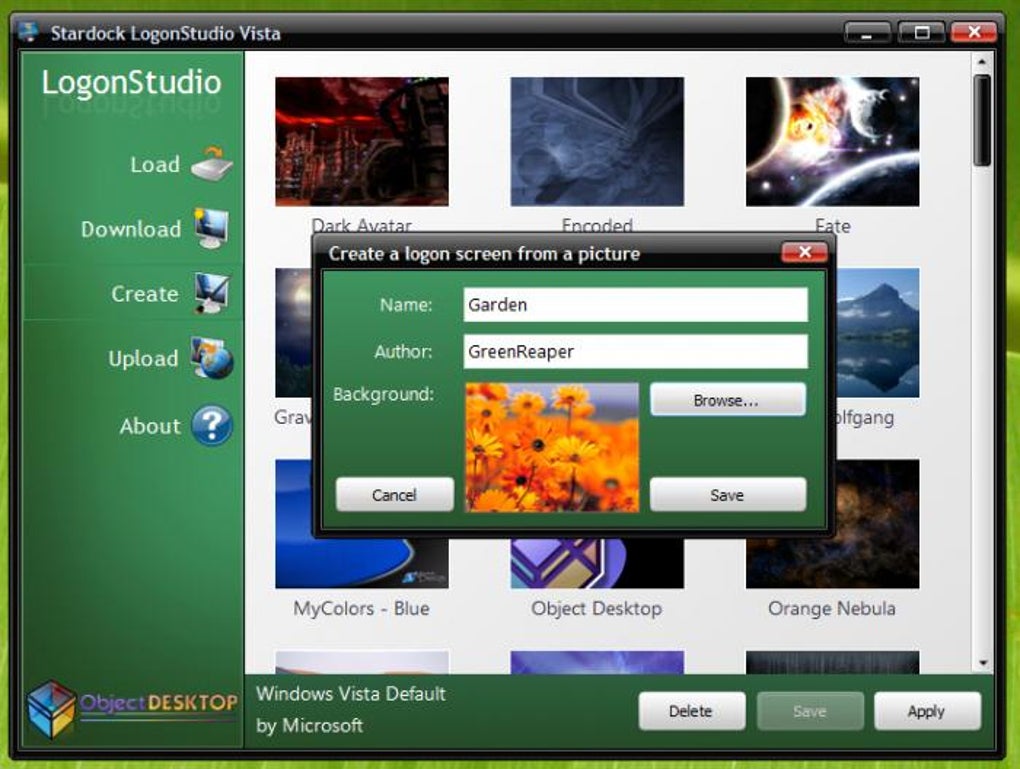The height and width of the screenshot is (769, 1020).
Task: Click the LogonStudio title bar app icon
Action: tap(29, 32)
